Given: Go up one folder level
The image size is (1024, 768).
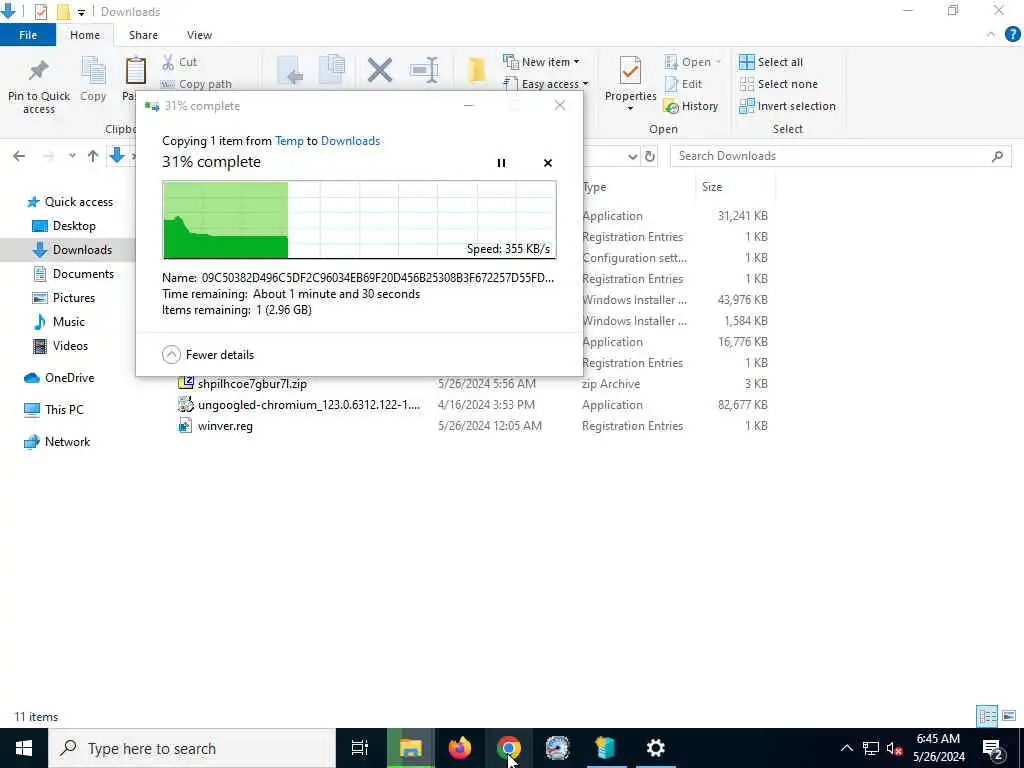Looking at the screenshot, I should [93, 156].
